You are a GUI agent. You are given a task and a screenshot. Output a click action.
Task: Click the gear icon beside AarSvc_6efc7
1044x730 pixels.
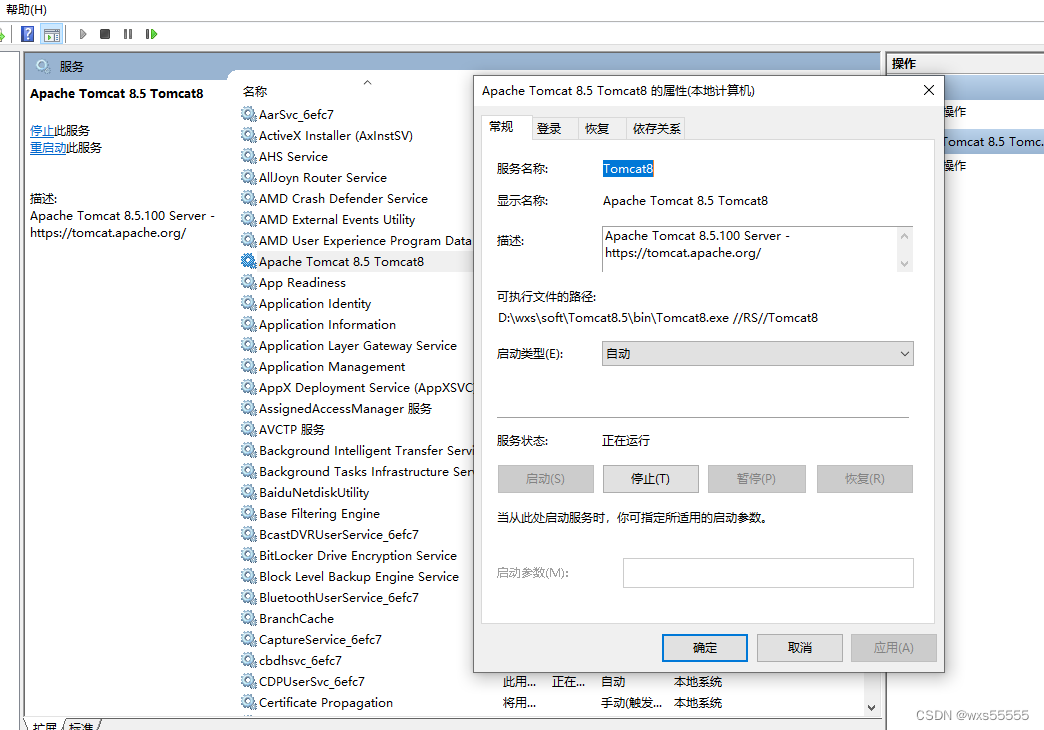point(248,114)
